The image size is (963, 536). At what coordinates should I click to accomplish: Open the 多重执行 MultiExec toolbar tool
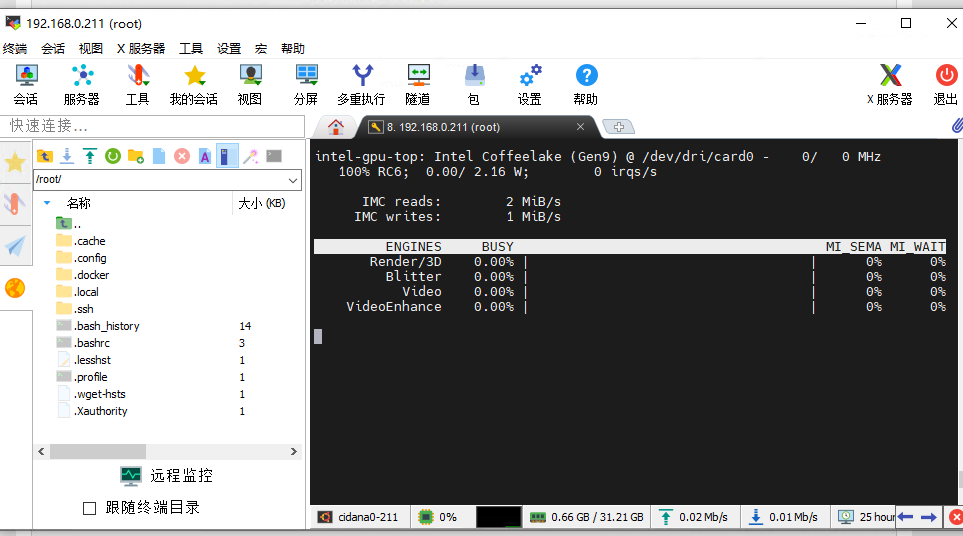[361, 84]
